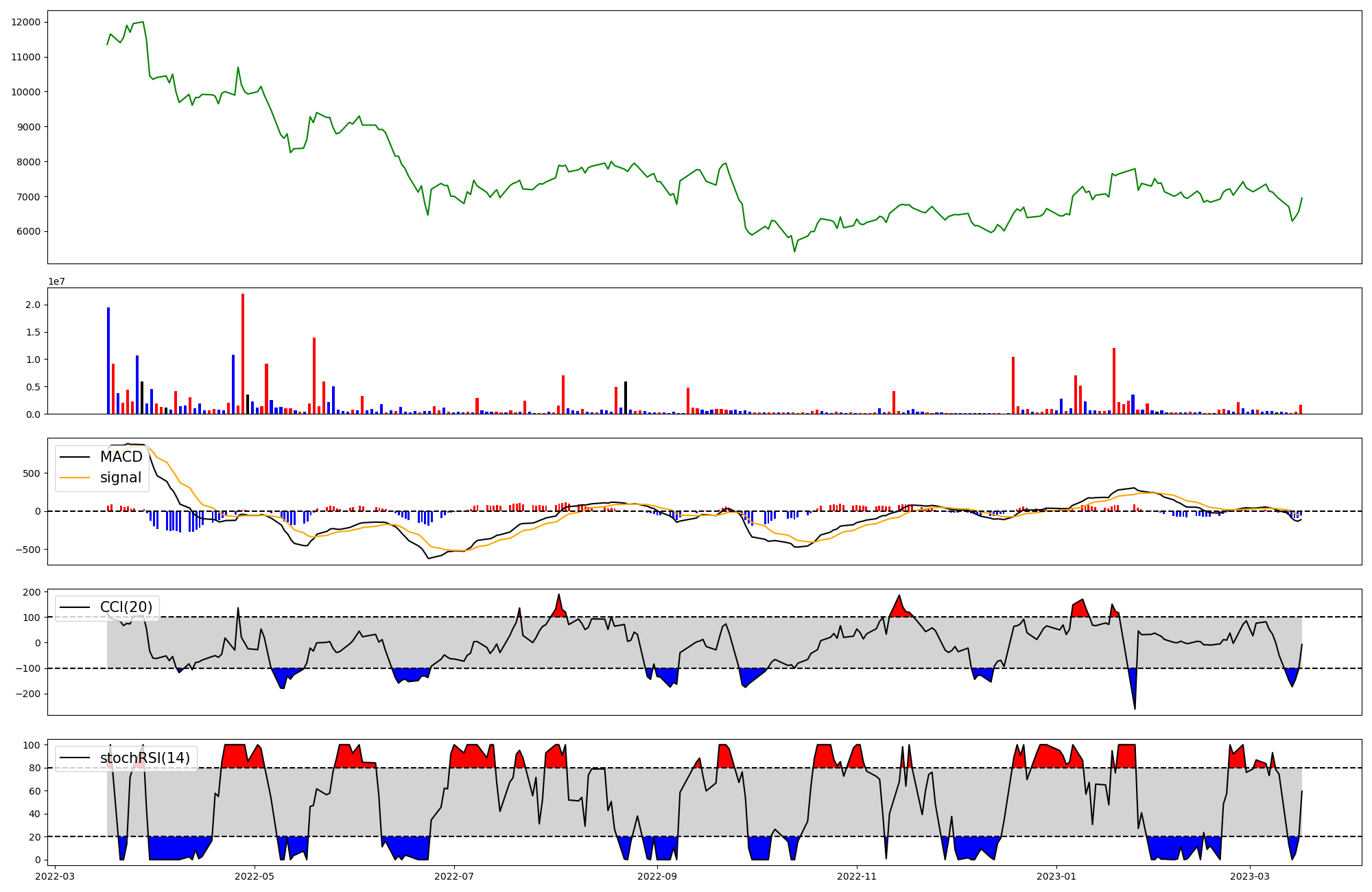Click the 1e7 volume axis exponent label
The image size is (1372, 892).
(56, 281)
